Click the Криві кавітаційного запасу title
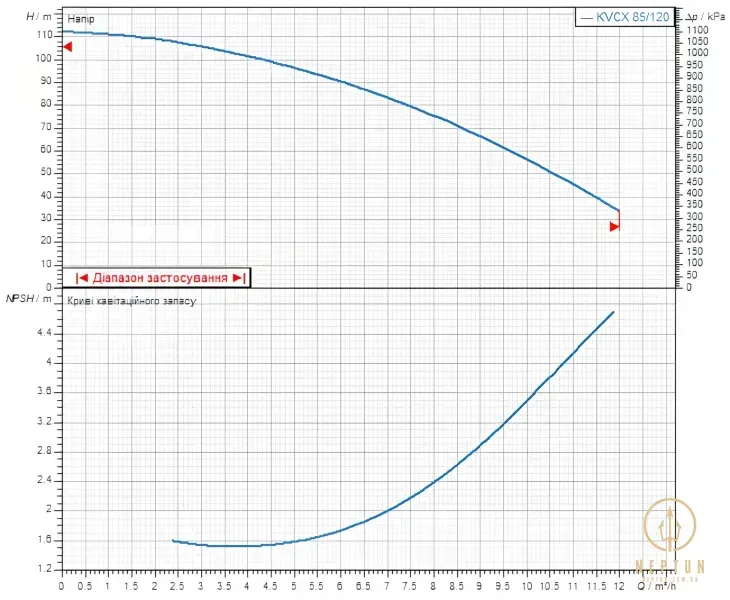The image size is (730, 600). click(132, 301)
